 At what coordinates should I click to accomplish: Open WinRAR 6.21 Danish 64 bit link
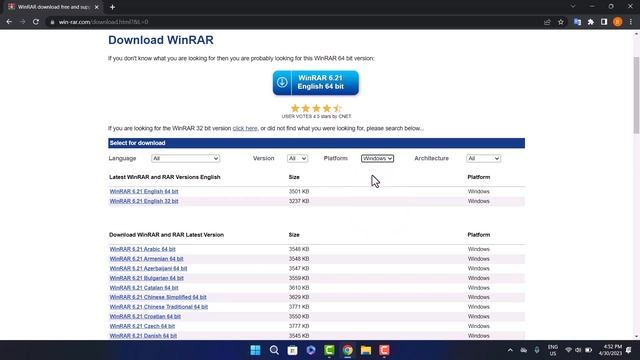[x=143, y=336]
